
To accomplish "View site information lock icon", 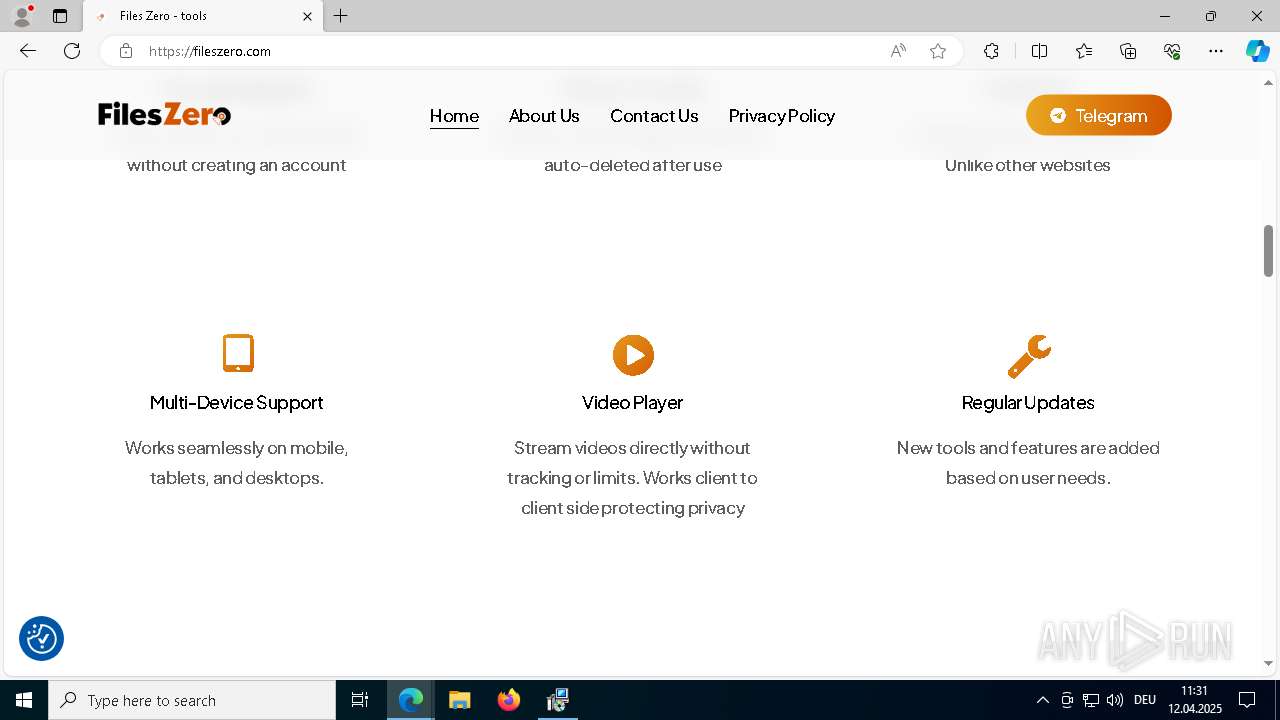I will [x=126, y=51].
